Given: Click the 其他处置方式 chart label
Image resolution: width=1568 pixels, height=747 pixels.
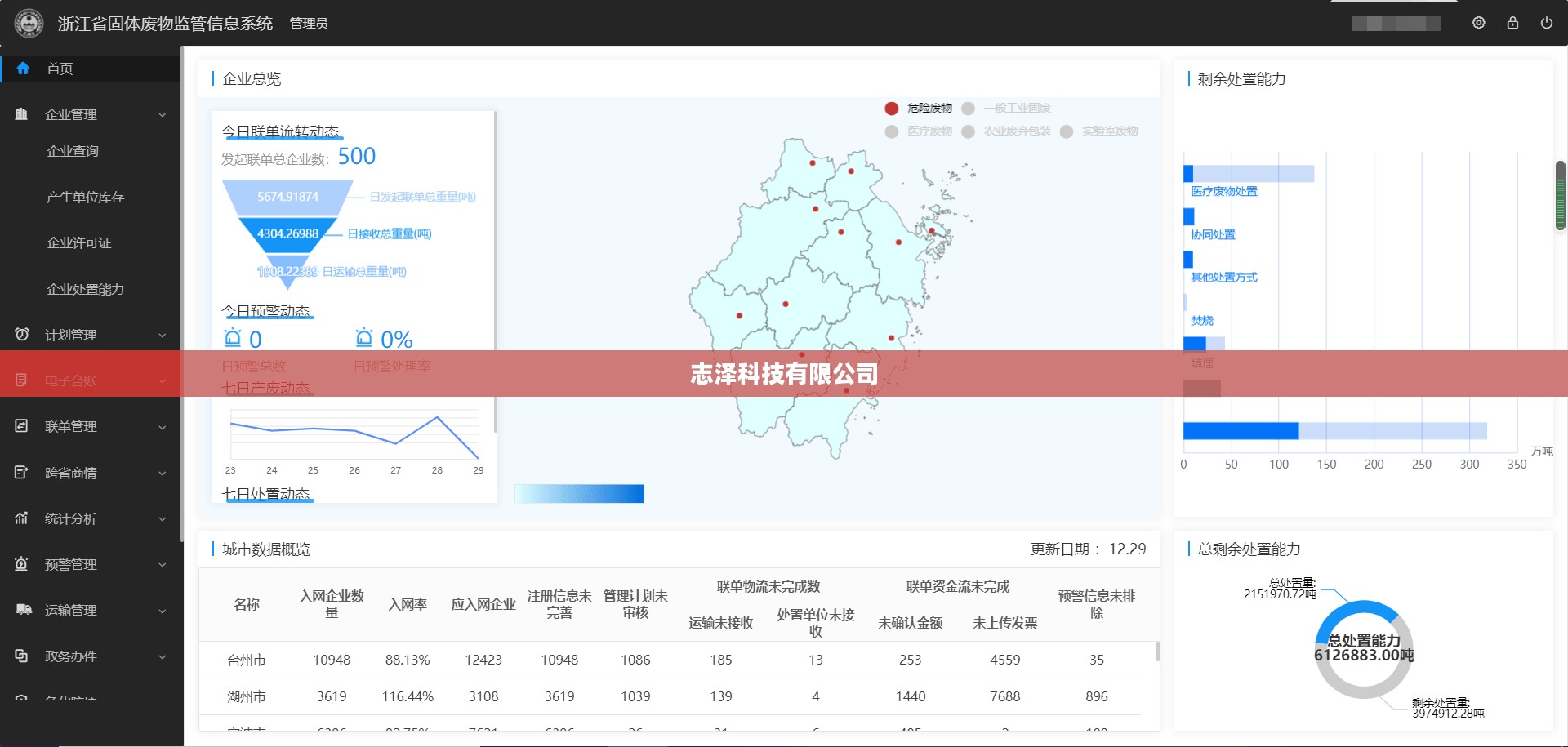Looking at the screenshot, I should coord(1223,278).
